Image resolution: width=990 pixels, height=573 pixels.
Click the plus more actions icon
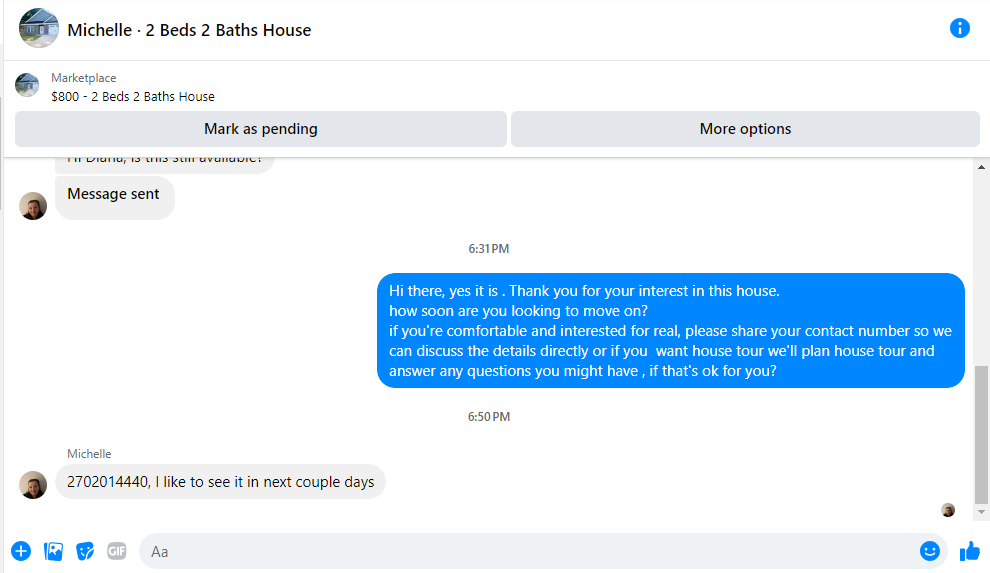[21, 551]
